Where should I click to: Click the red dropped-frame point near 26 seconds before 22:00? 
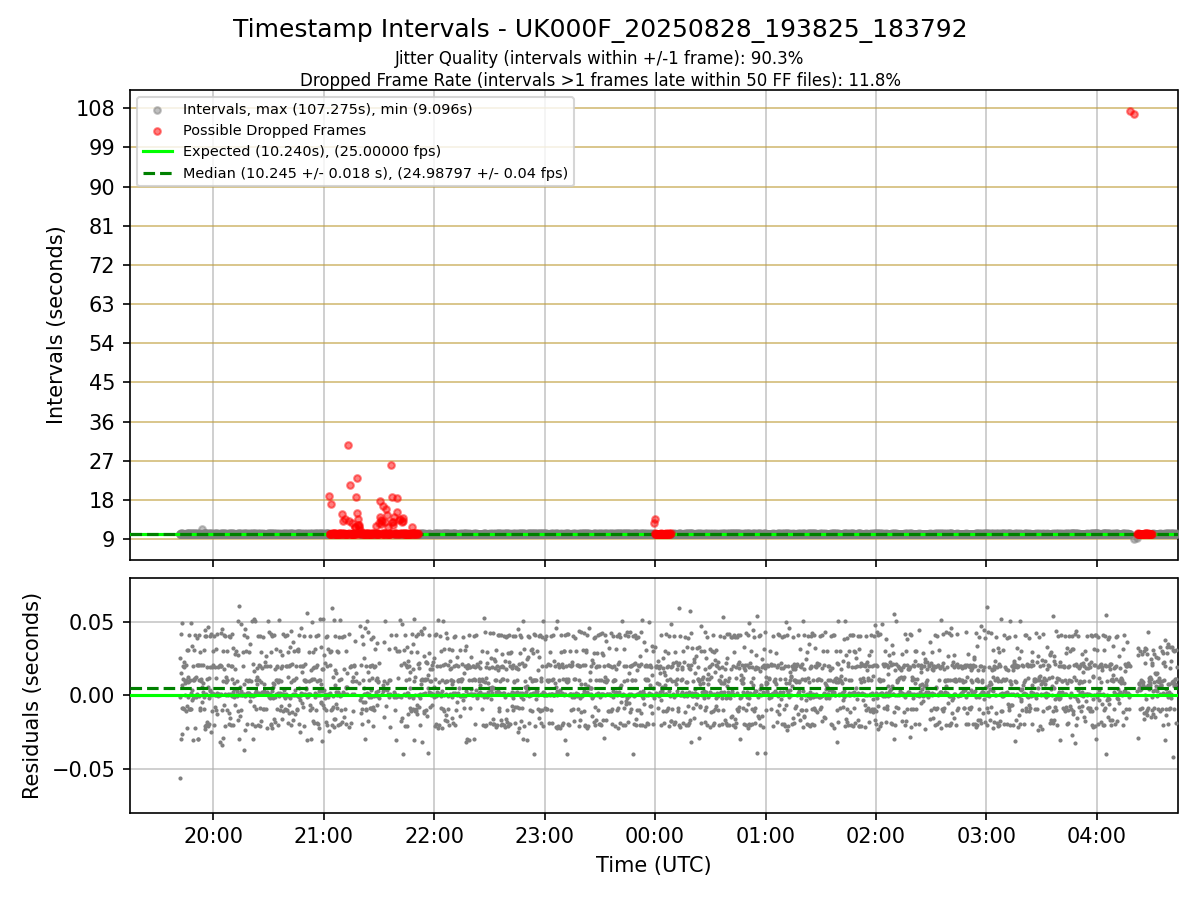pos(391,465)
